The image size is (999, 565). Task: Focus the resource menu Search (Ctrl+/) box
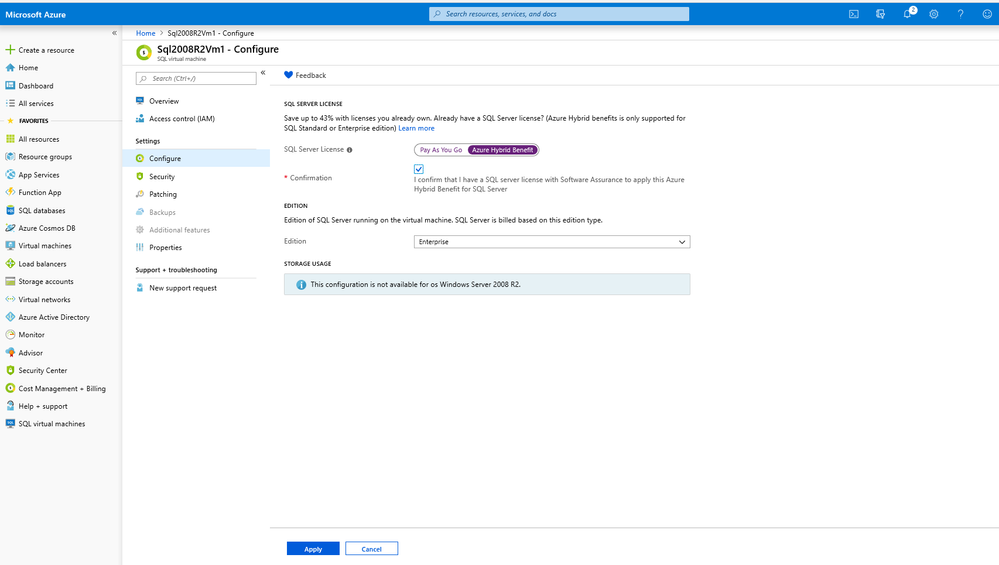tap(196, 78)
